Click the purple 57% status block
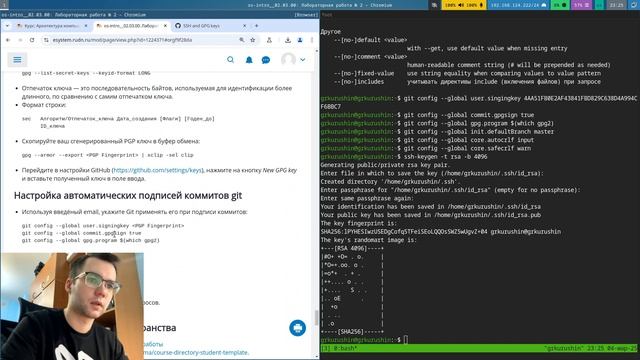The image size is (640, 360). pyautogui.click(x=582, y=5)
